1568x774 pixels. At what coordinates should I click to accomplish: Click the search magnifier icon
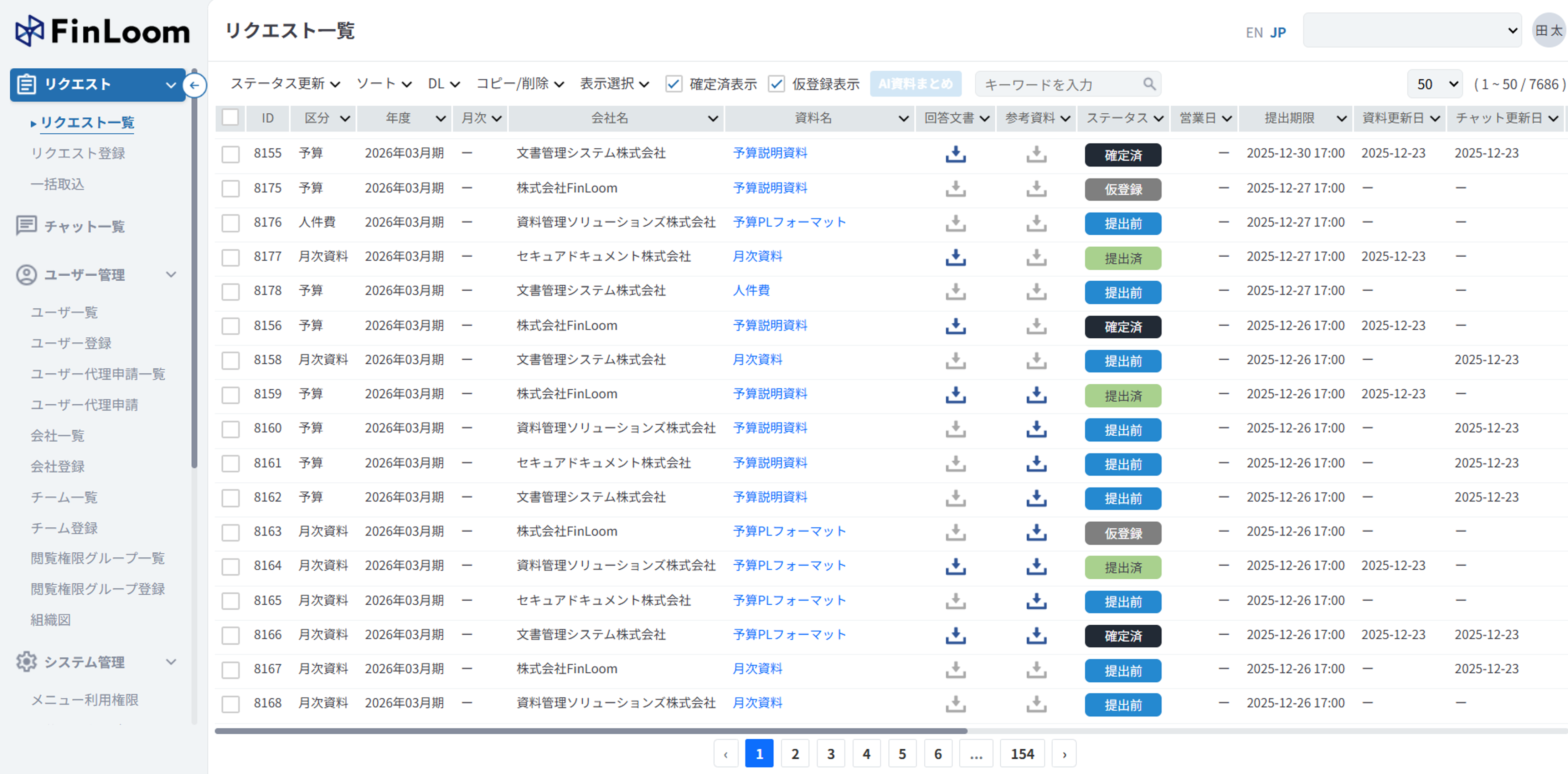pos(1149,84)
